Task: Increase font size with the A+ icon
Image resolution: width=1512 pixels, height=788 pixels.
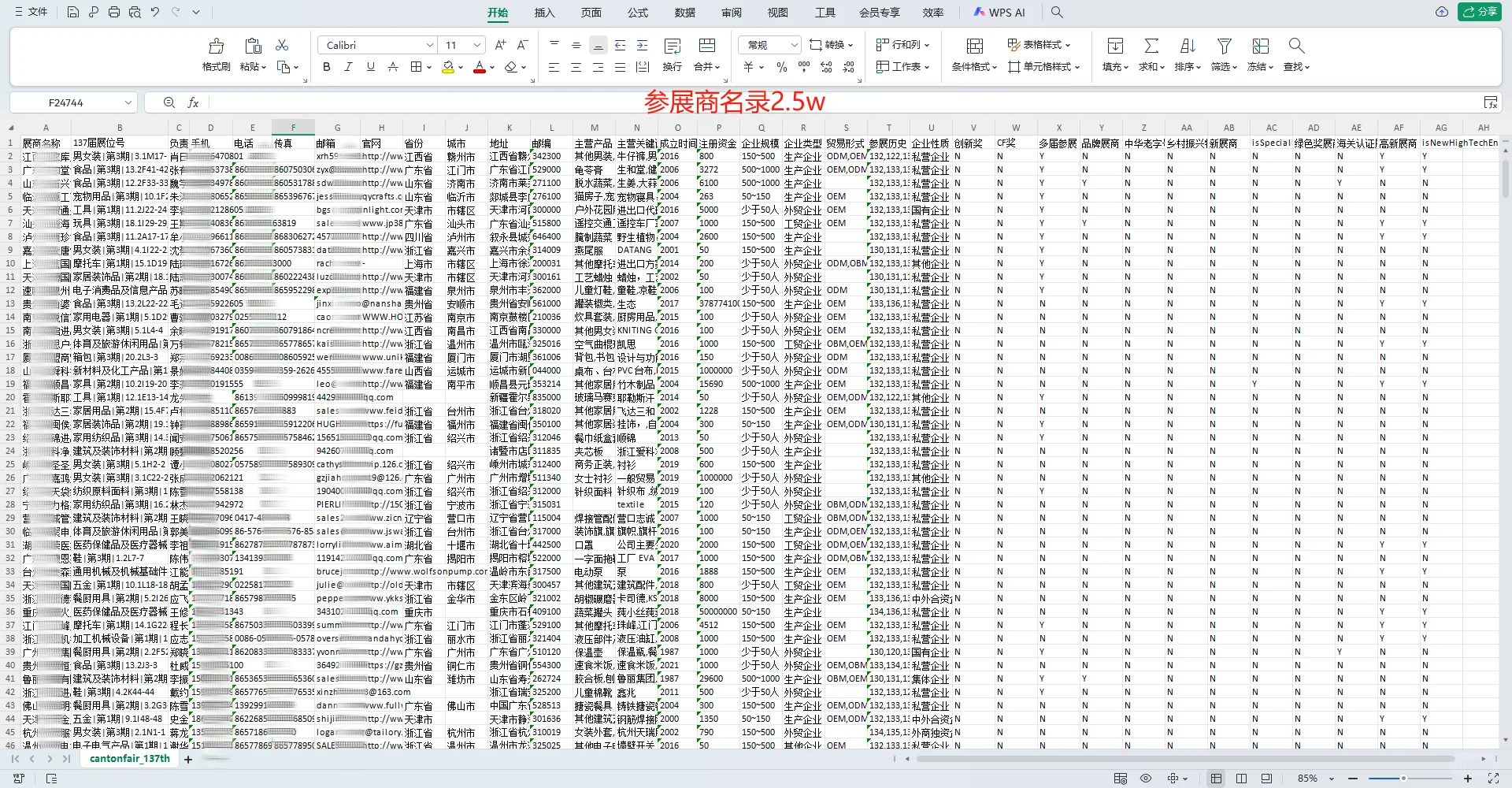Action: 501,45
